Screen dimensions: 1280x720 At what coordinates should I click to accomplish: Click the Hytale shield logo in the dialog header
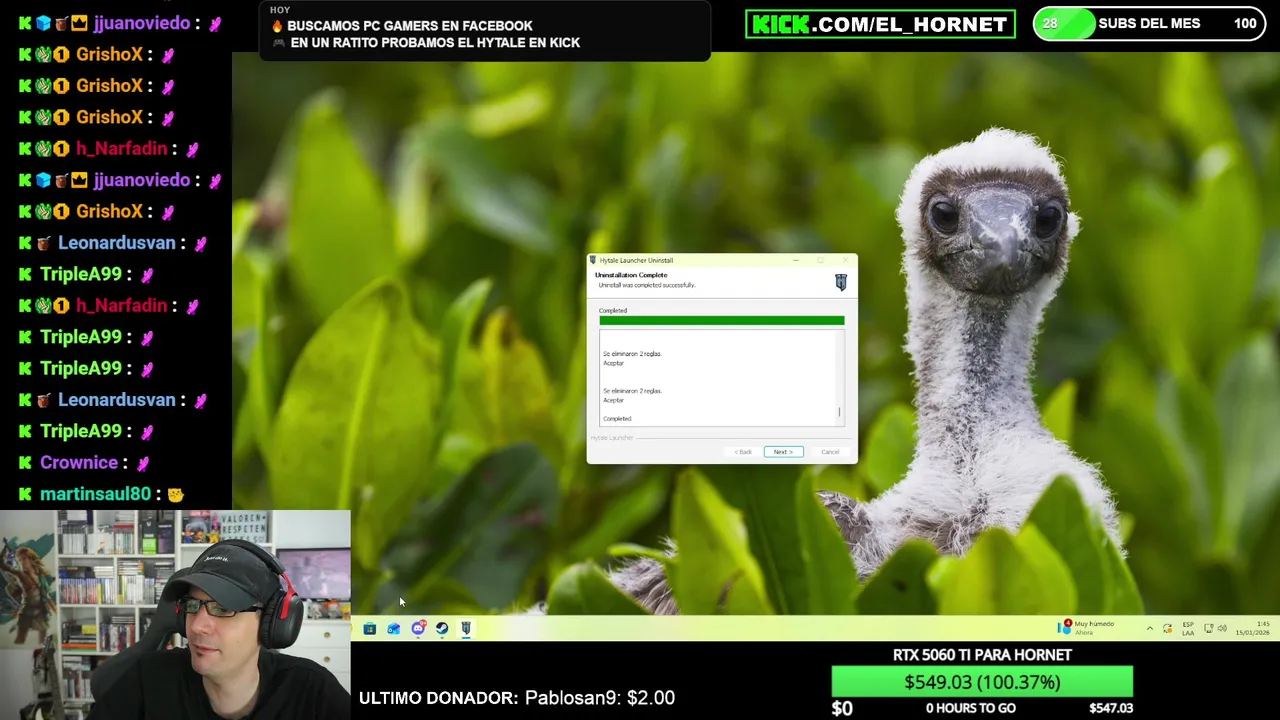pos(841,283)
